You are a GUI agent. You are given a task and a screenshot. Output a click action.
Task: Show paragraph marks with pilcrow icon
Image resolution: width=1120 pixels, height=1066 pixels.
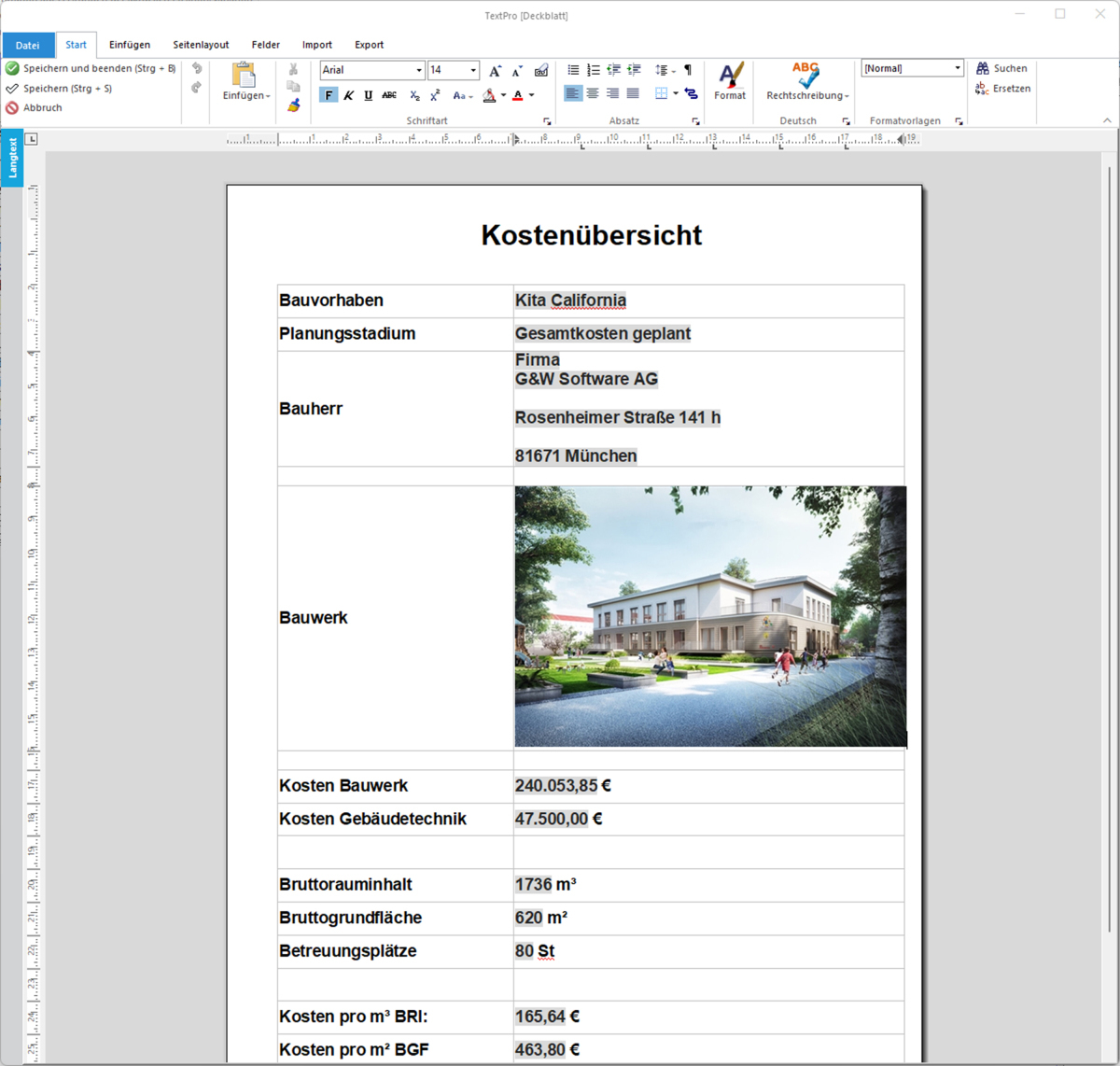(x=688, y=70)
